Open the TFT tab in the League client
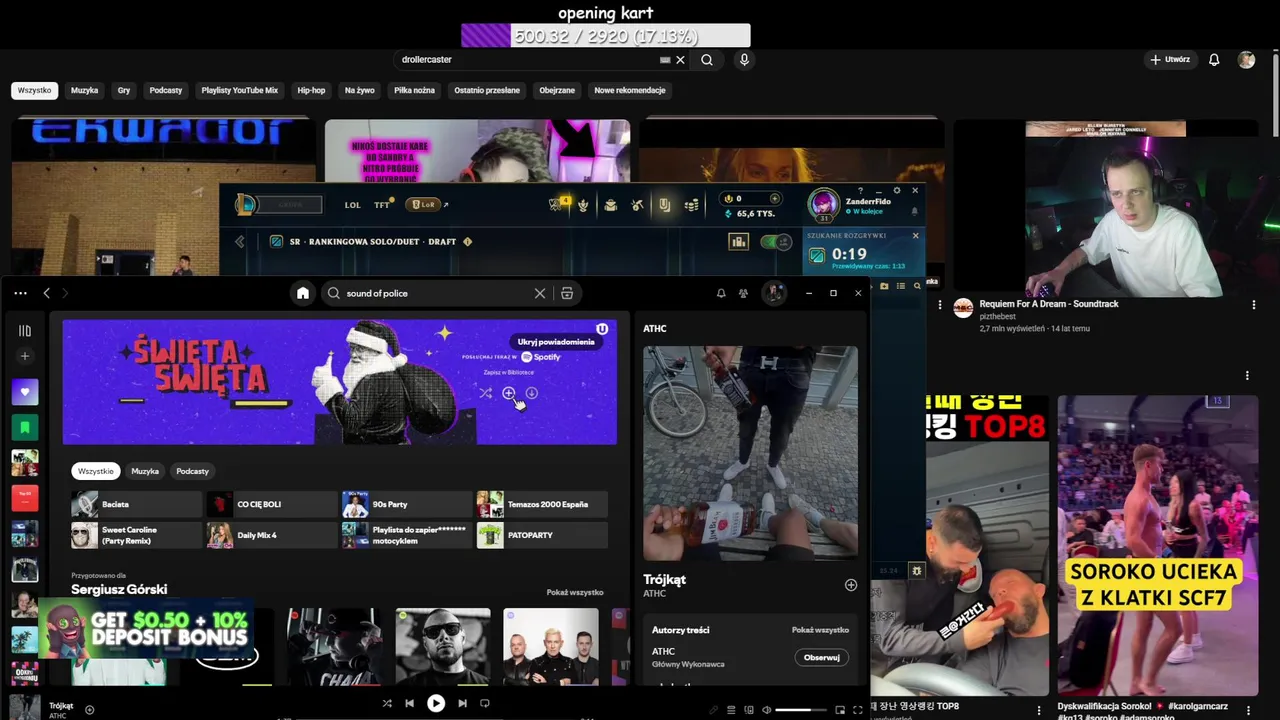Image resolution: width=1280 pixels, height=720 pixels. [x=382, y=205]
